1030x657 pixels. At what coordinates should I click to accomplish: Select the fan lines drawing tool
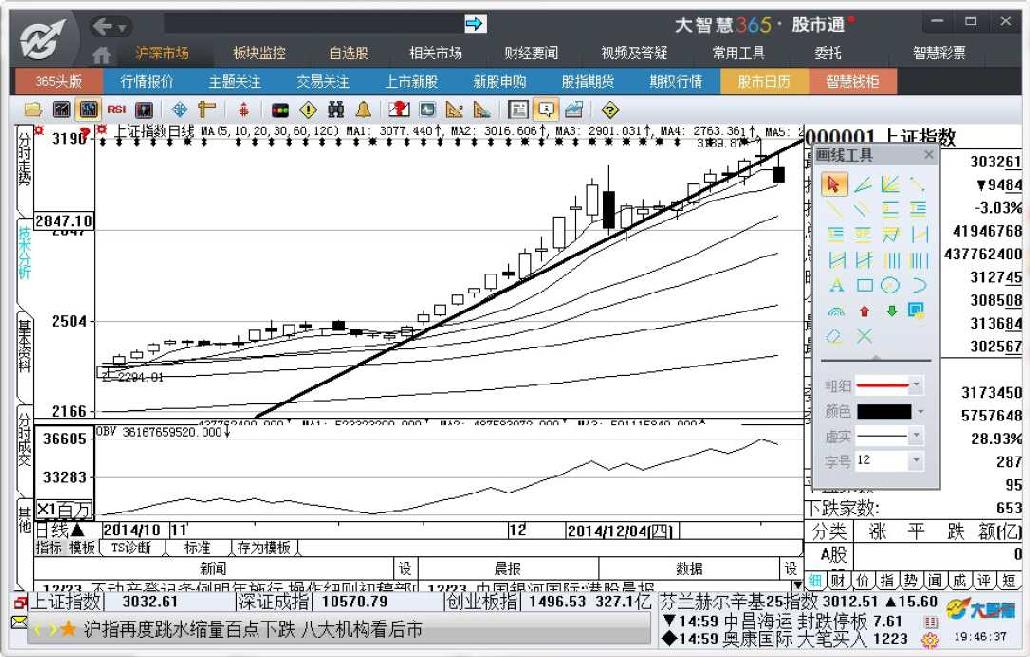point(891,185)
